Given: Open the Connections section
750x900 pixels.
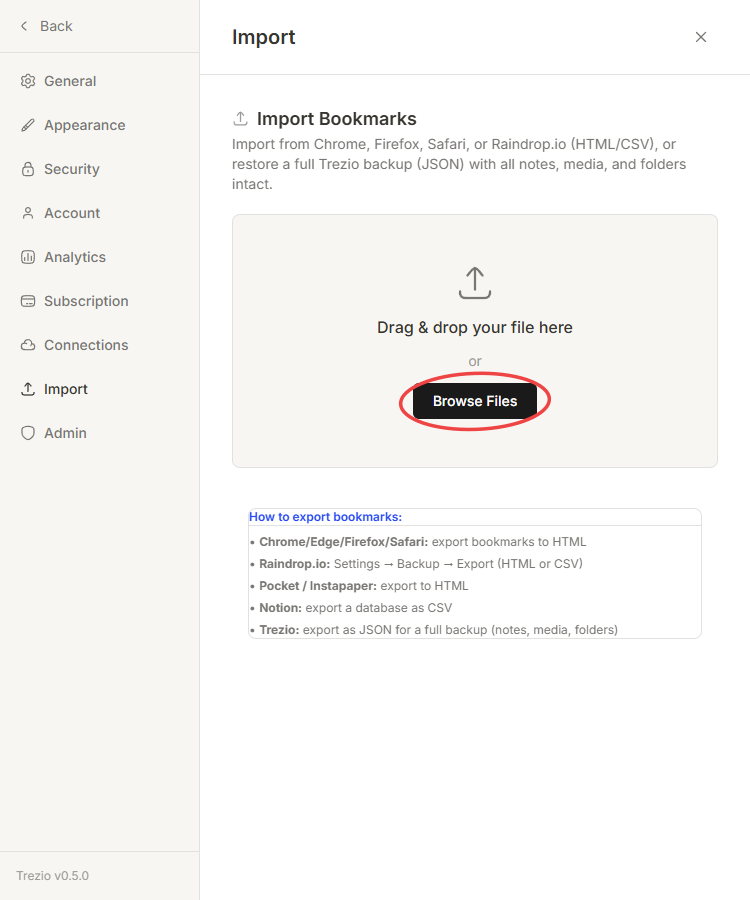Looking at the screenshot, I should 86,345.
